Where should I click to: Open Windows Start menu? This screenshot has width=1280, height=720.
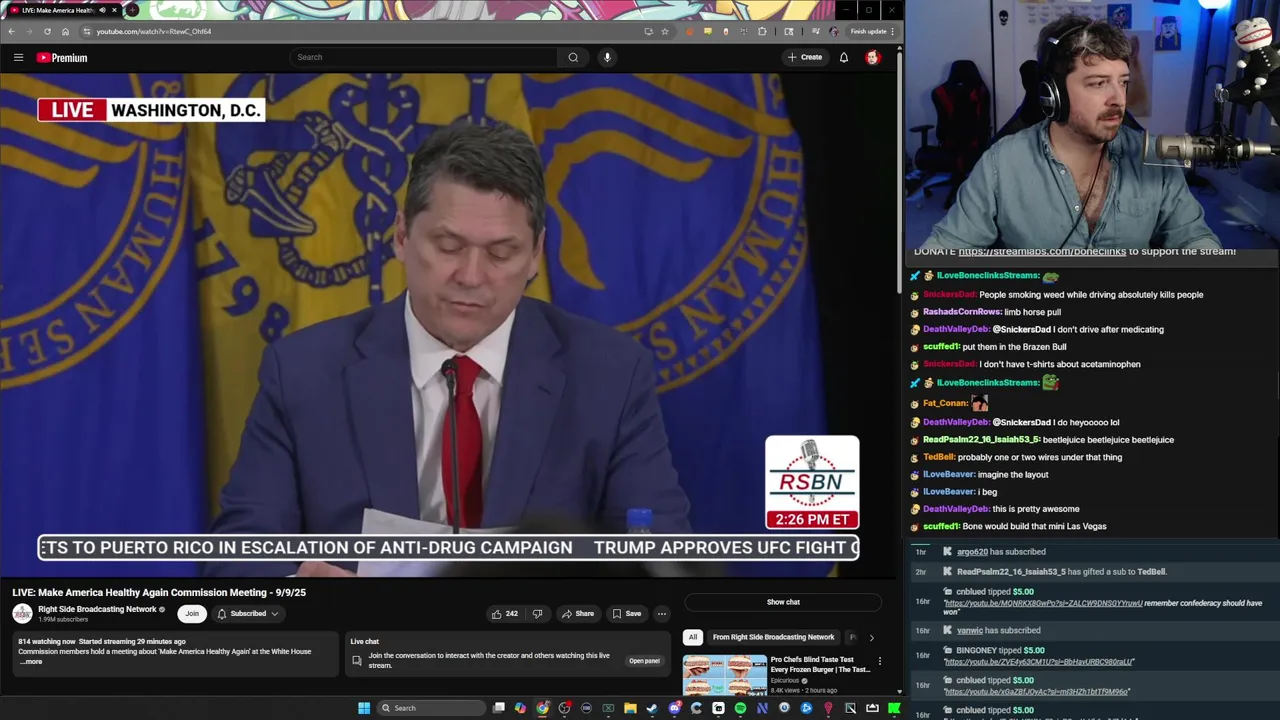point(364,708)
